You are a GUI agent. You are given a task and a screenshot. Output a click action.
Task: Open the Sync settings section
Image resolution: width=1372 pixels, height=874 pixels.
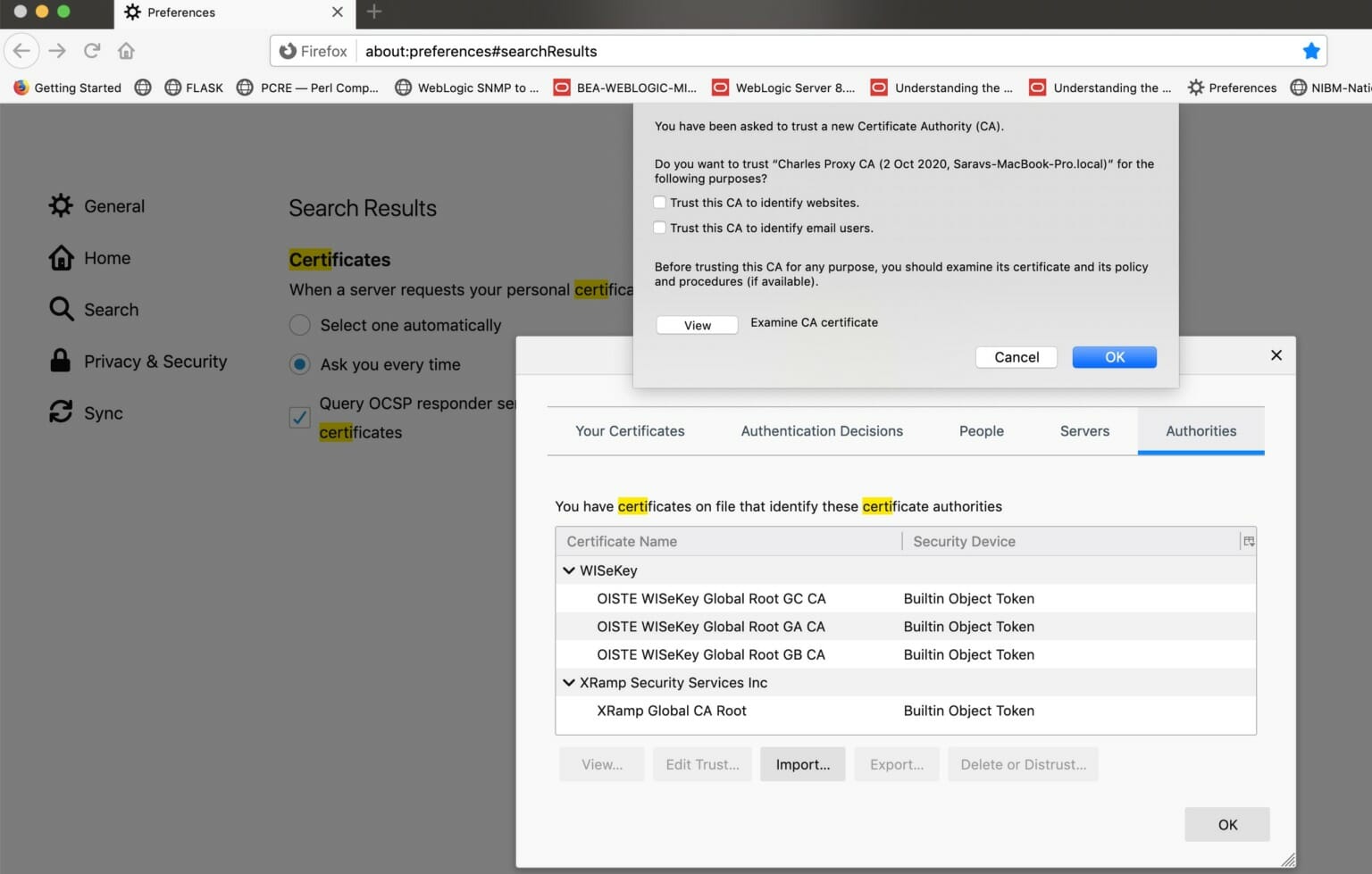point(103,412)
